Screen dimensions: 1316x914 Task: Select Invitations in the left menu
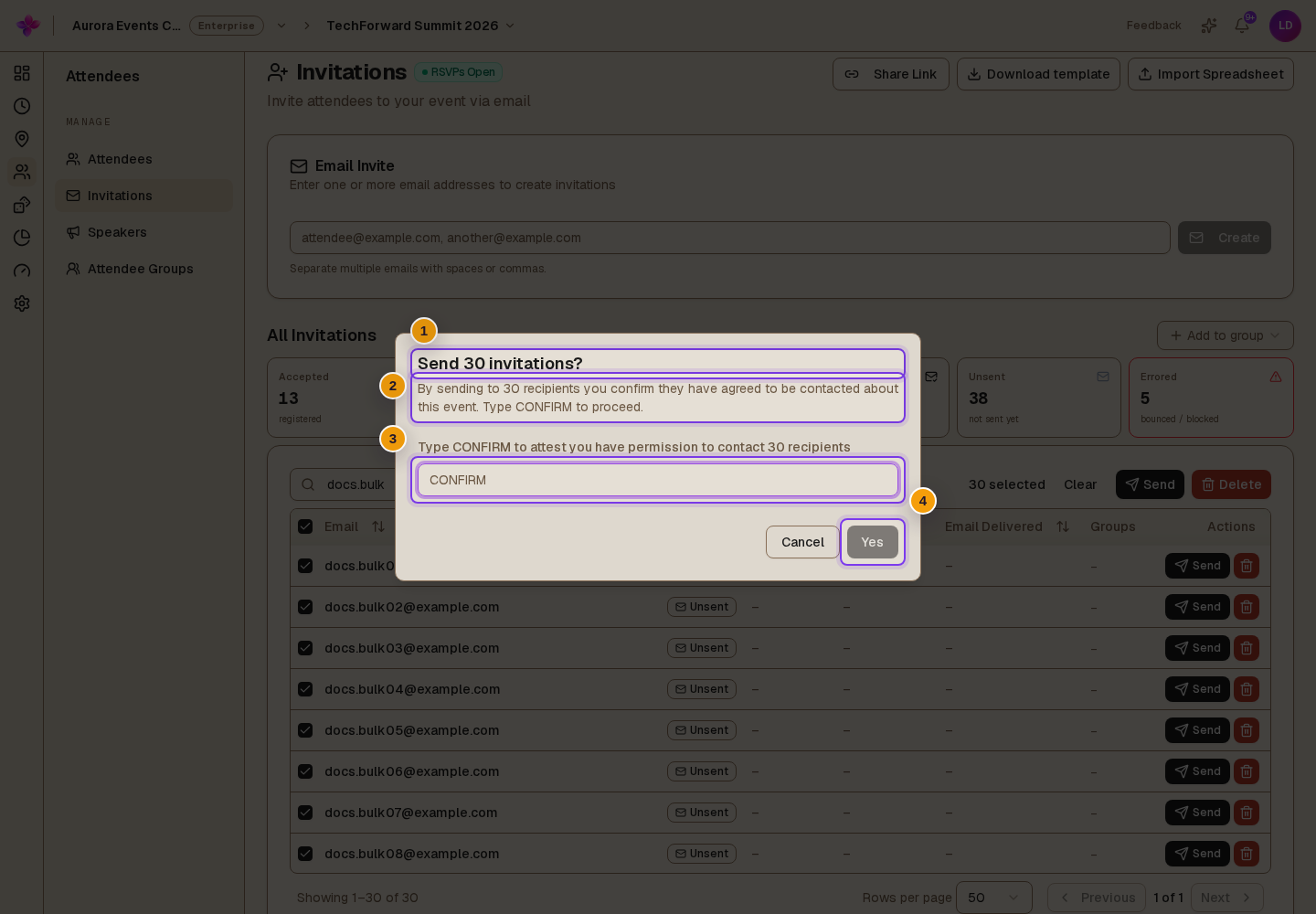pos(143,196)
